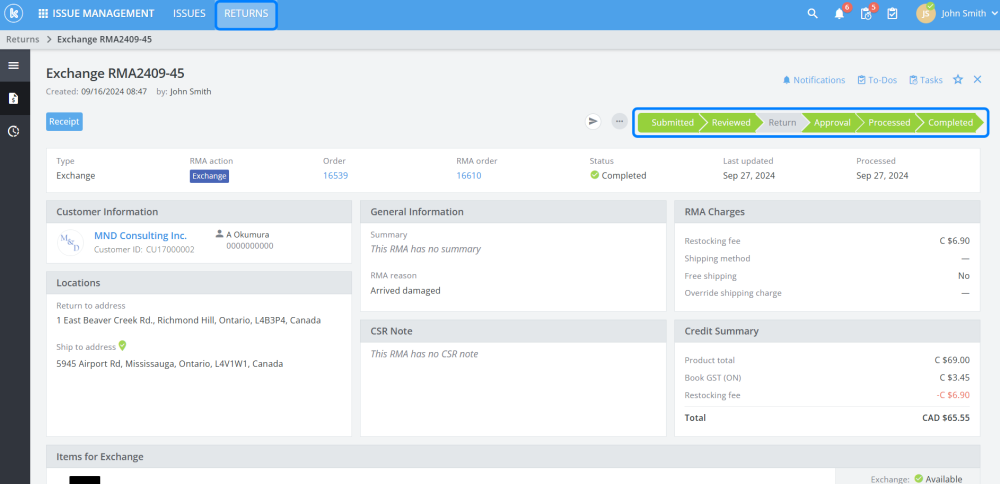The width and height of the screenshot is (1000, 484).
Task: Open order 16539 link
Action: 335,175
